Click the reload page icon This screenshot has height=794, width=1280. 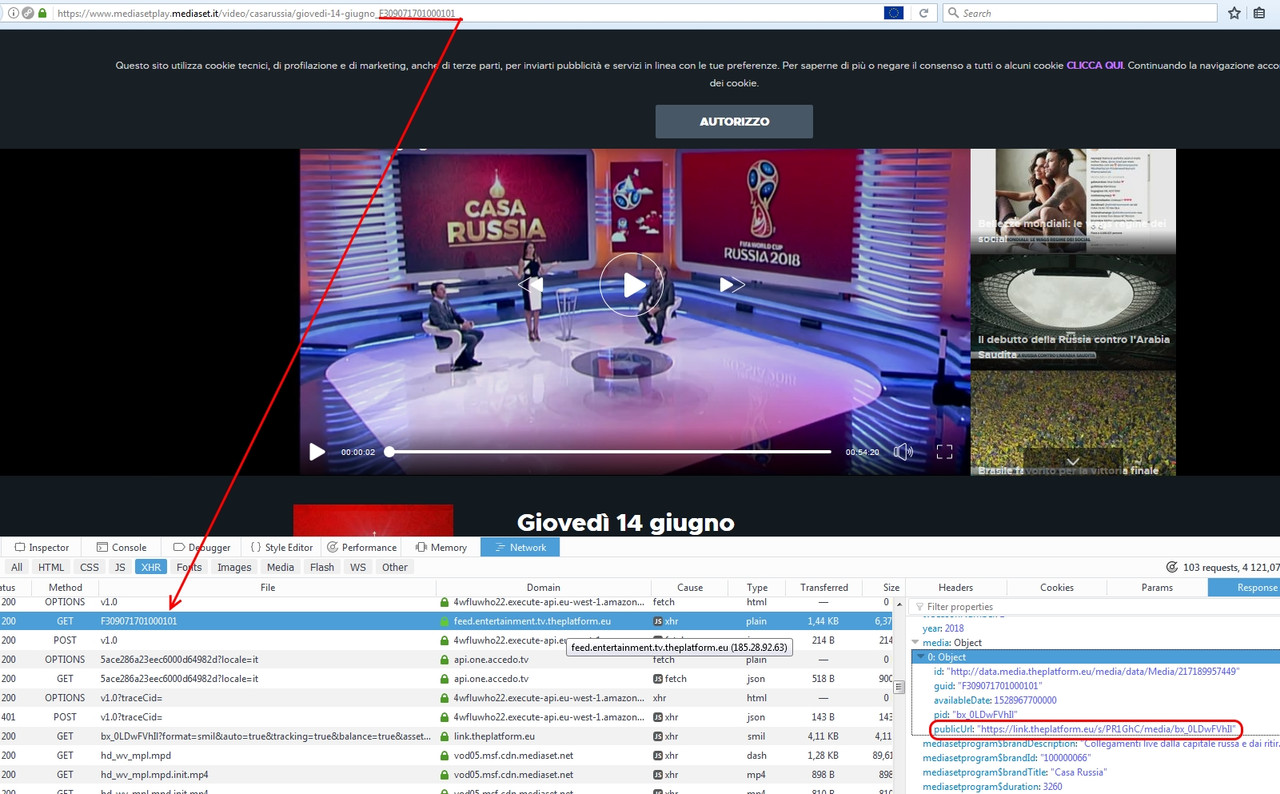coord(923,13)
